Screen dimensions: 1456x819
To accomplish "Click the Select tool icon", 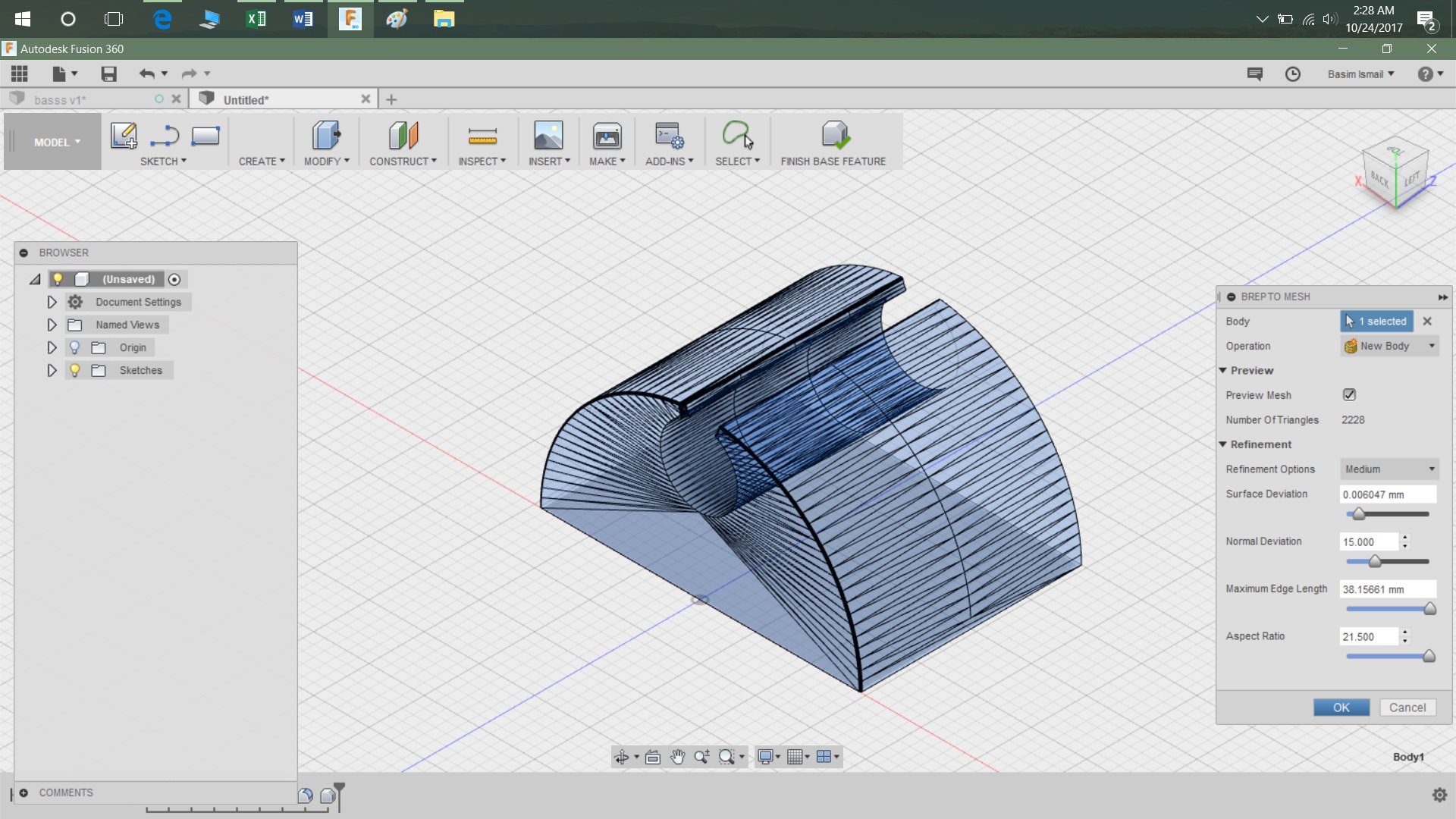I will coord(737,135).
